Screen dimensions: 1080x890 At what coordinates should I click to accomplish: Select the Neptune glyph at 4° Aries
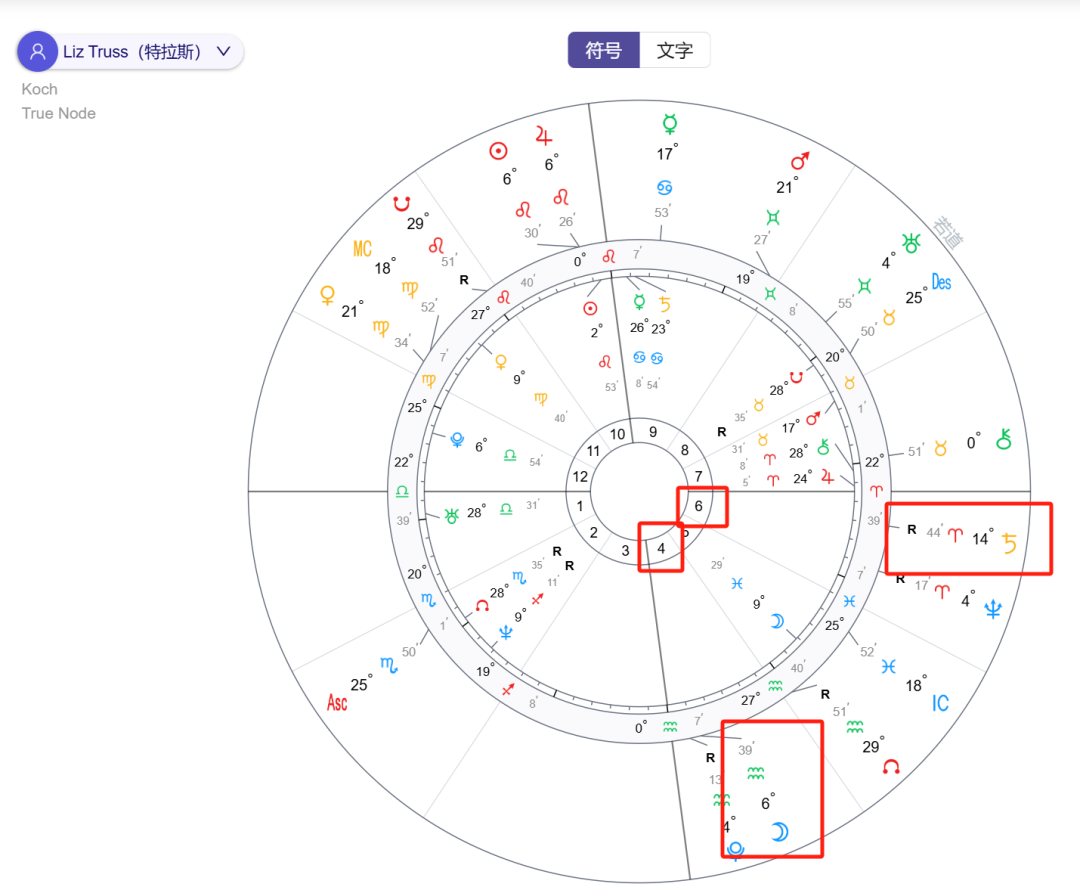(x=993, y=609)
